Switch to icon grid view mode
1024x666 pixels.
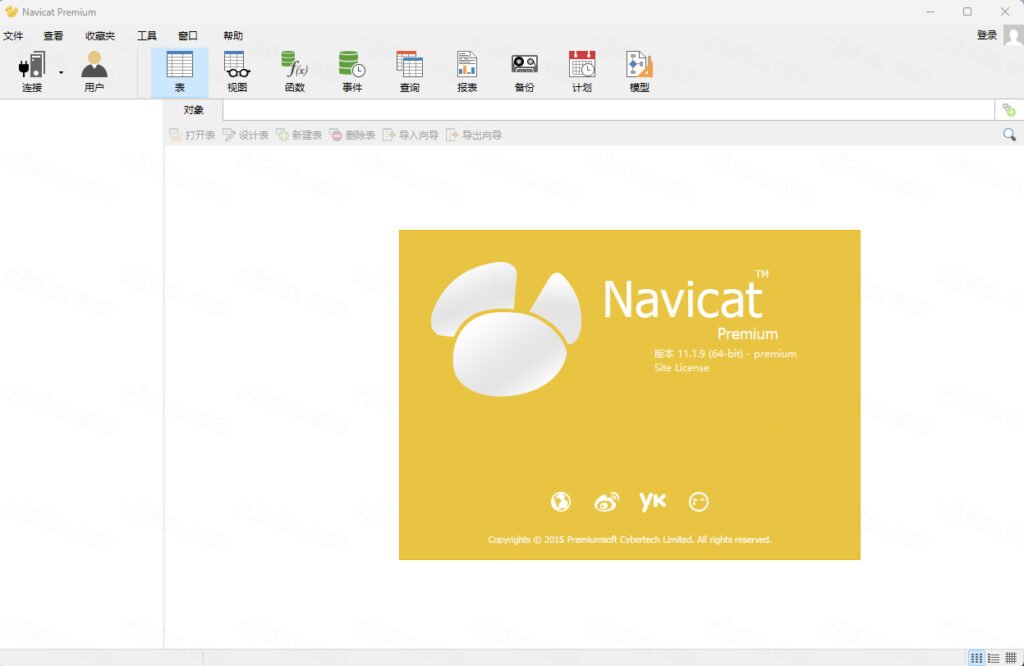(977, 658)
